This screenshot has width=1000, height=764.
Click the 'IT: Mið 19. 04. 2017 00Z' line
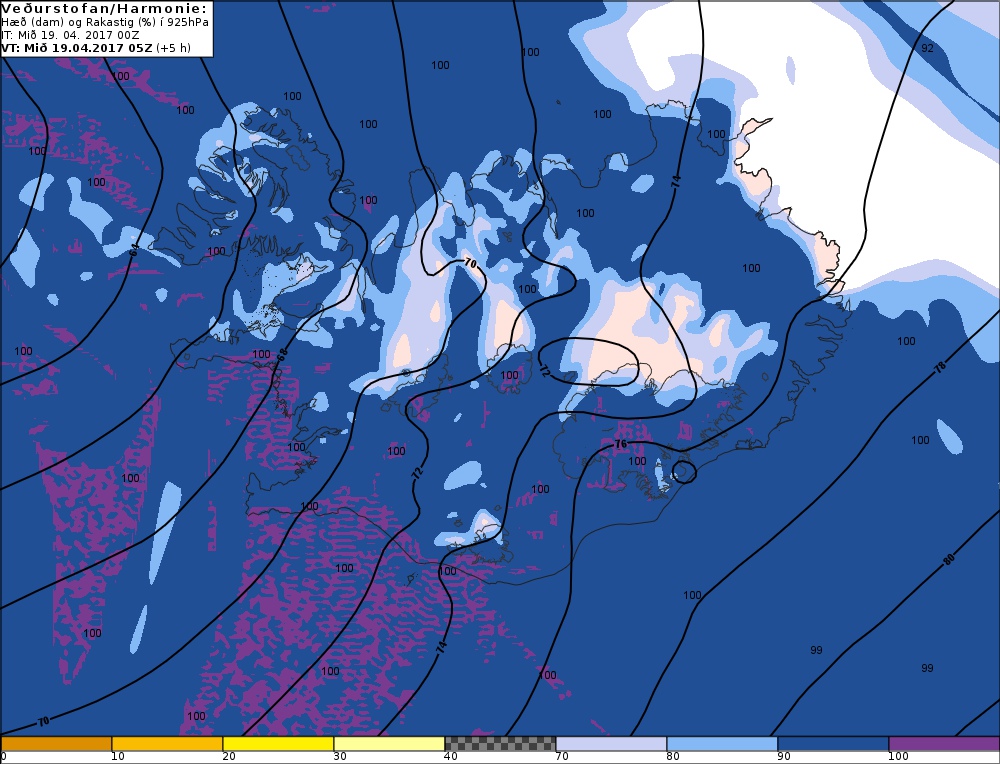70,35
